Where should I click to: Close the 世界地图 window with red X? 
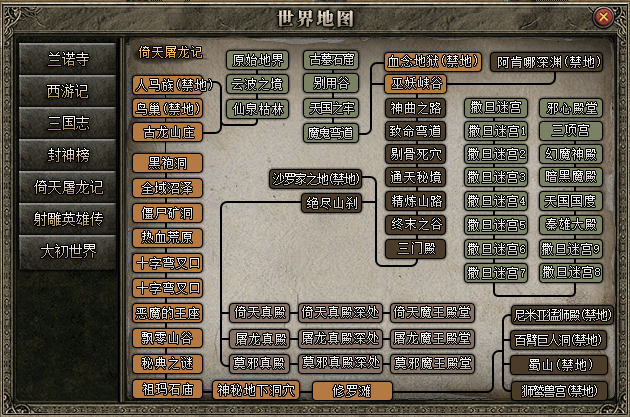(x=603, y=17)
